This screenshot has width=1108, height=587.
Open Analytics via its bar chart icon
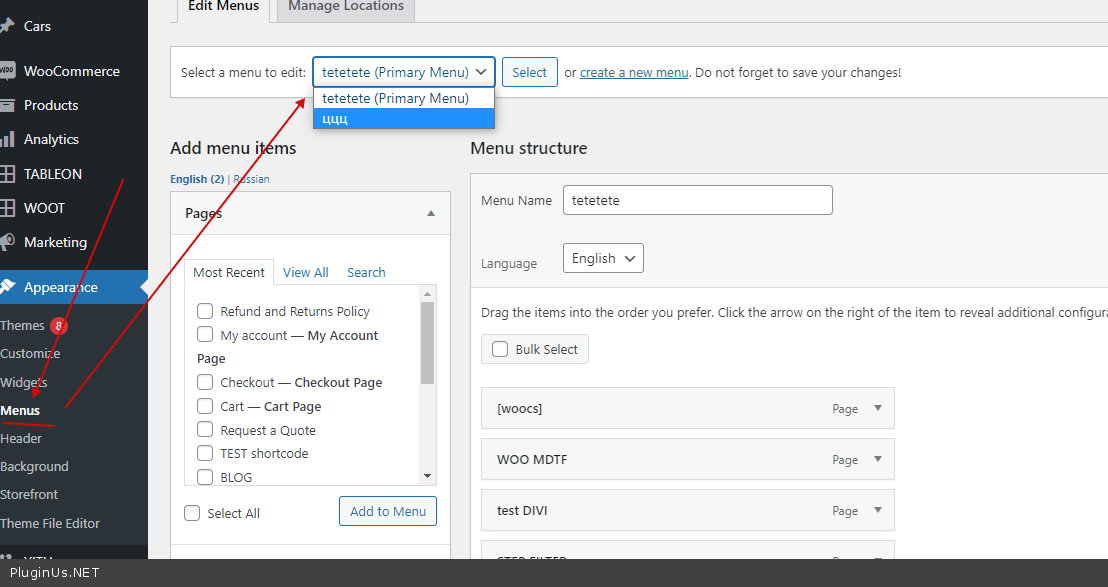(x=7, y=139)
